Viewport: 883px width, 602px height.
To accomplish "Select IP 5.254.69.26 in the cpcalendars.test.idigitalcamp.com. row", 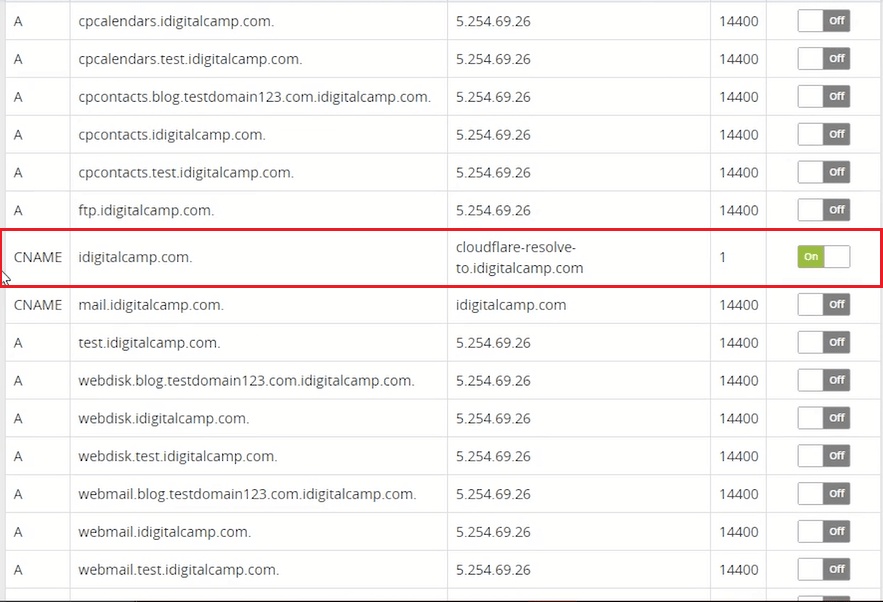I will tap(493, 59).
